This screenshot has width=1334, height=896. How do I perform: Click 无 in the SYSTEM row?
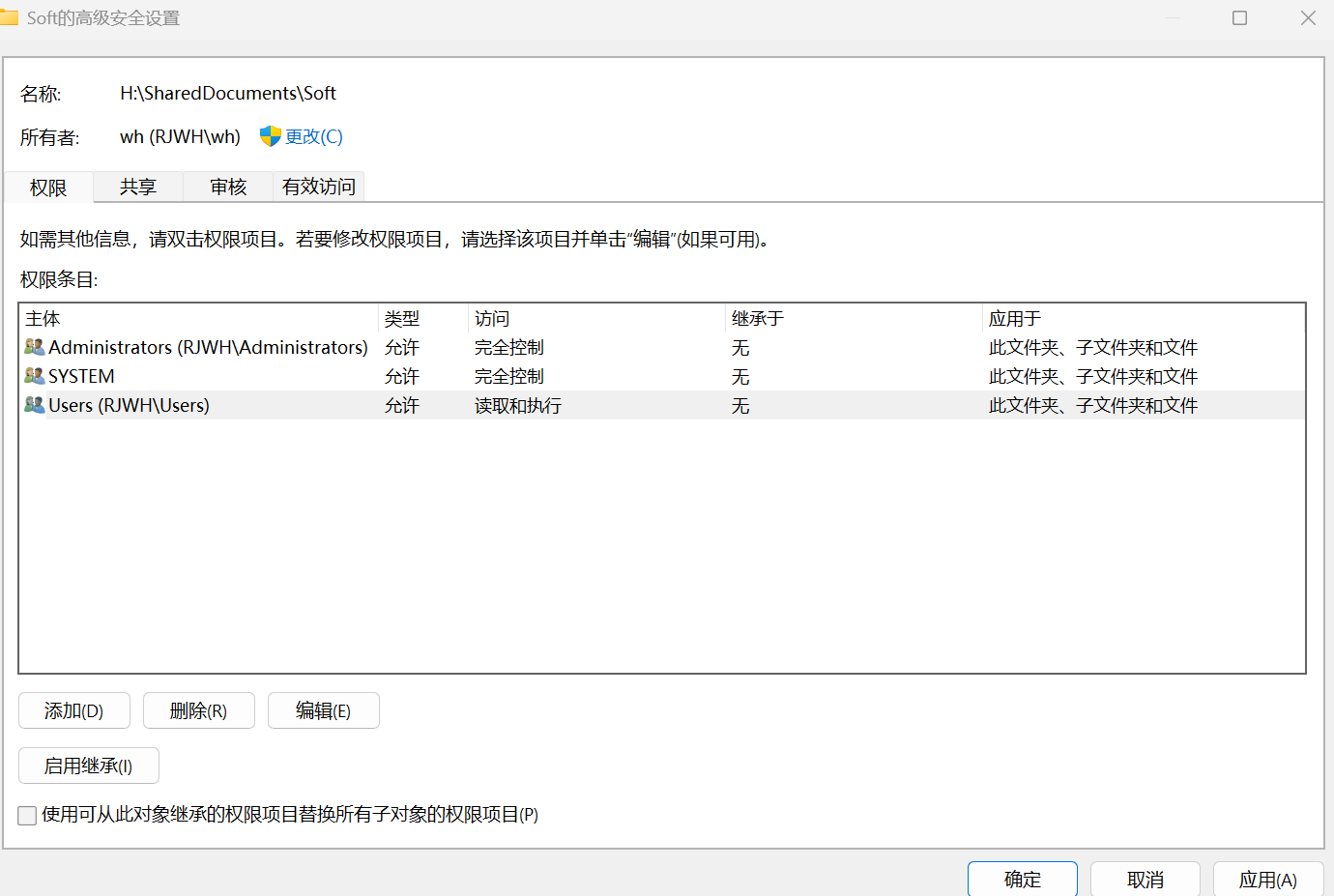click(x=740, y=376)
